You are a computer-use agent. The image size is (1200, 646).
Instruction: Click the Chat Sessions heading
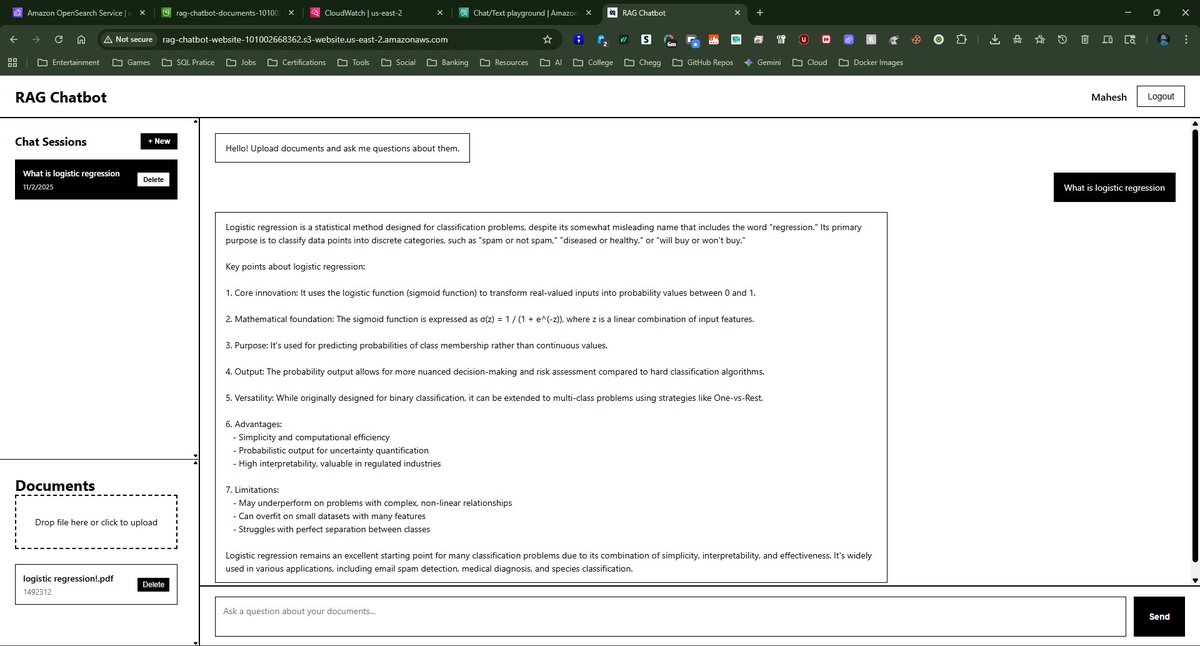[51, 142]
